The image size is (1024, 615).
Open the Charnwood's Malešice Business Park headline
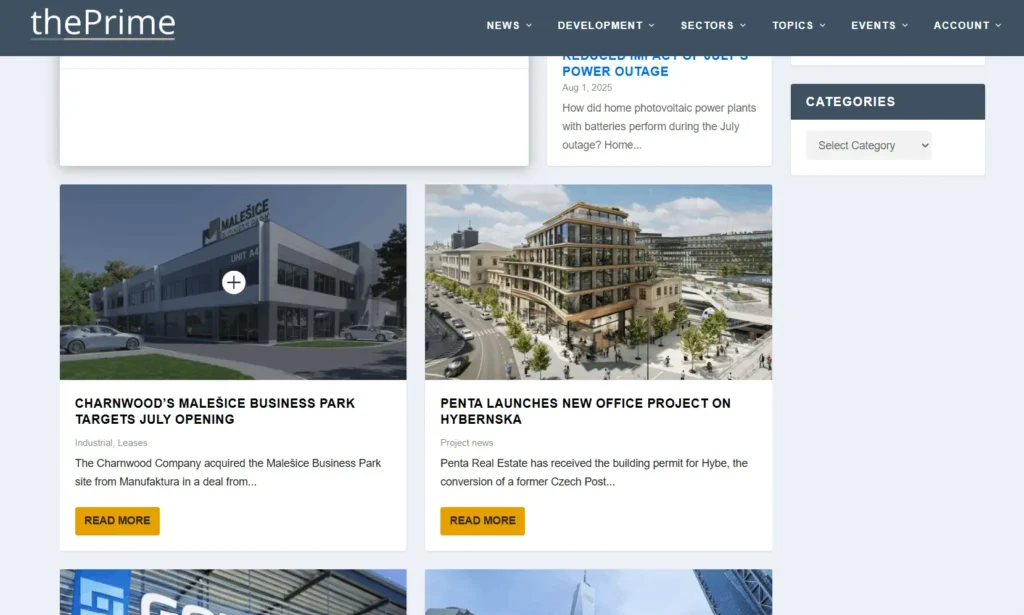click(x=215, y=411)
